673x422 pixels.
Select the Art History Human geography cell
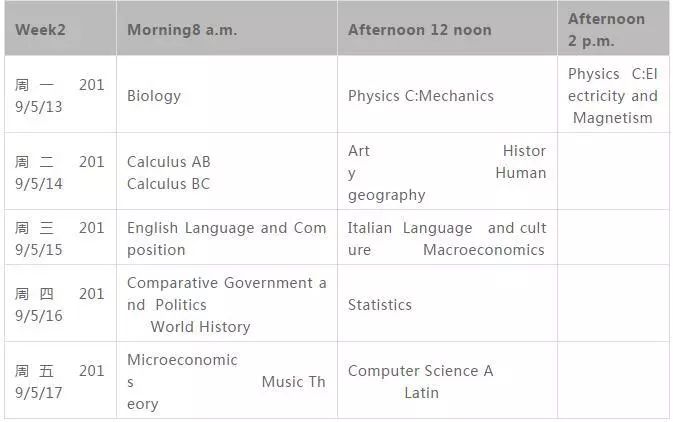447,171
